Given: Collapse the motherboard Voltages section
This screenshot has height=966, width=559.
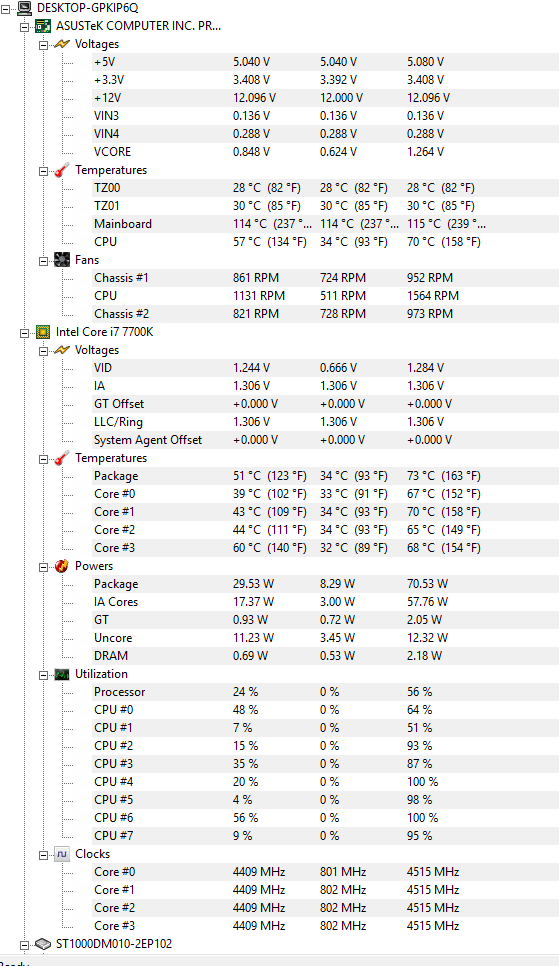Looking at the screenshot, I should 43,45.
